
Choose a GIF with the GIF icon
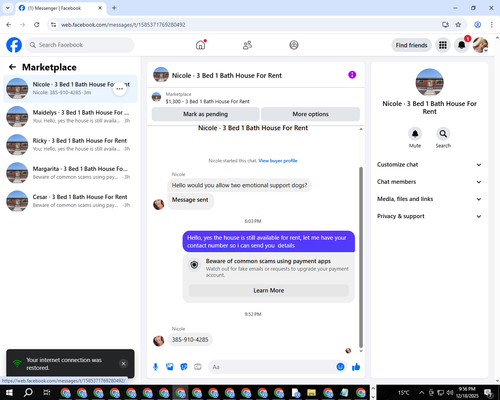(198, 367)
